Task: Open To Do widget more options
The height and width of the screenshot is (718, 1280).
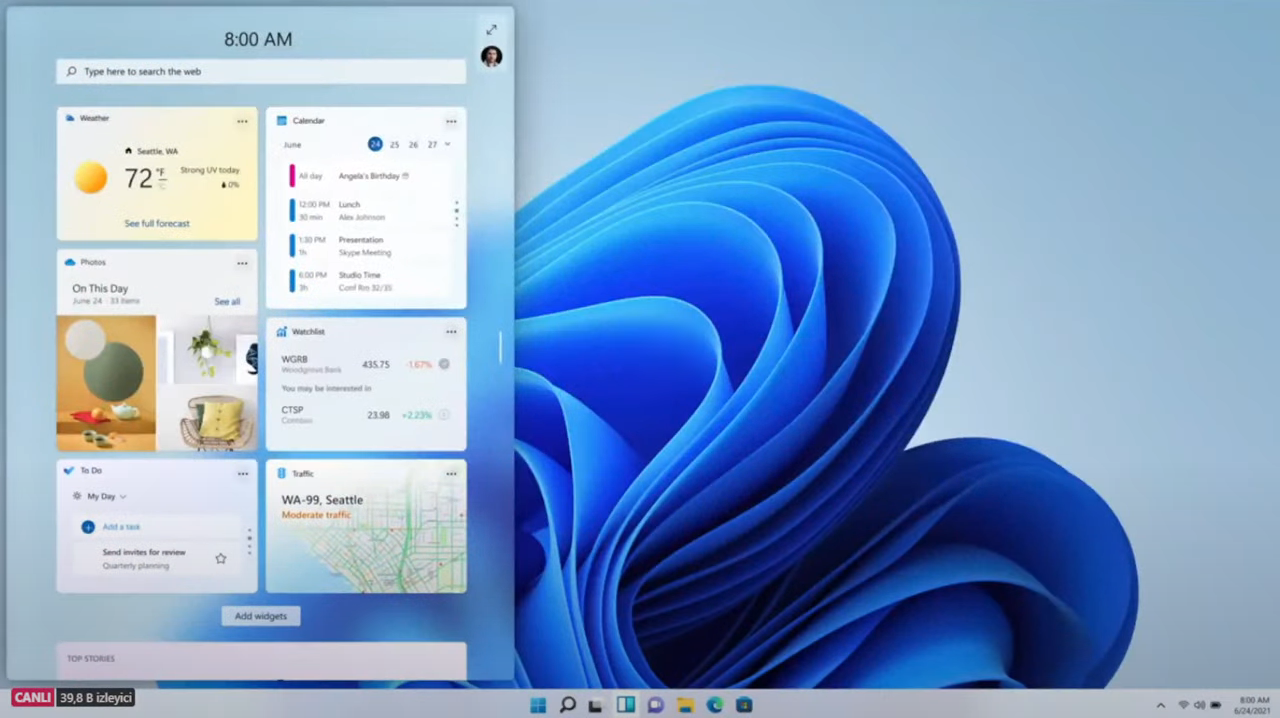Action: click(242, 473)
